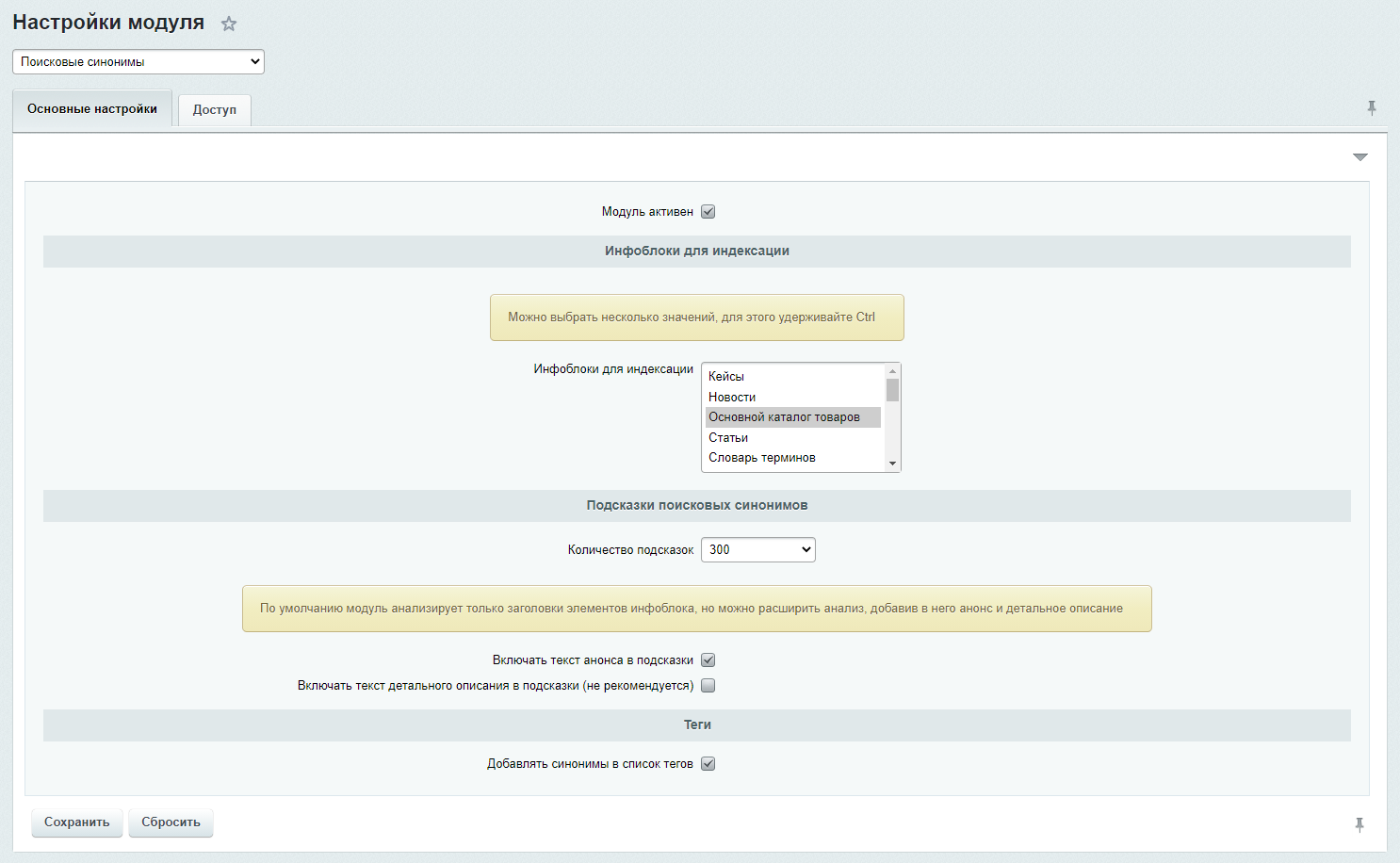Click the 'Сохранить' button
Viewport: 1400px width, 863px height.
pos(77,822)
